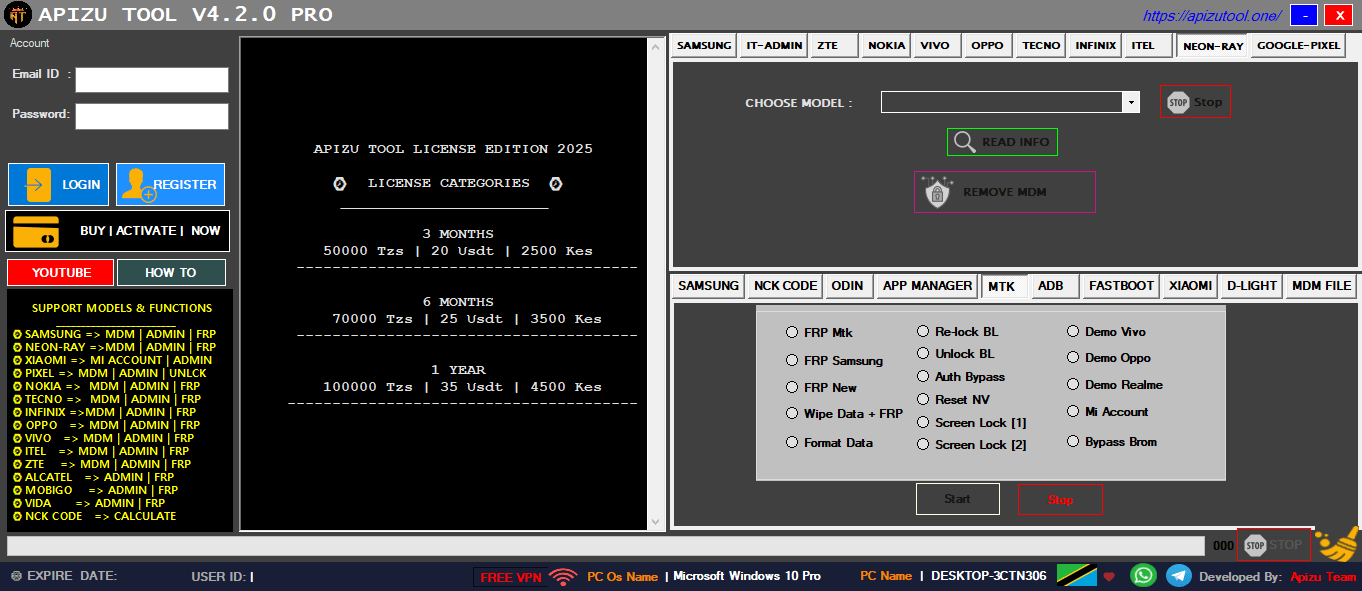Select the READ INFO magnifier icon
The image size is (1362, 591).
[x=965, y=141]
